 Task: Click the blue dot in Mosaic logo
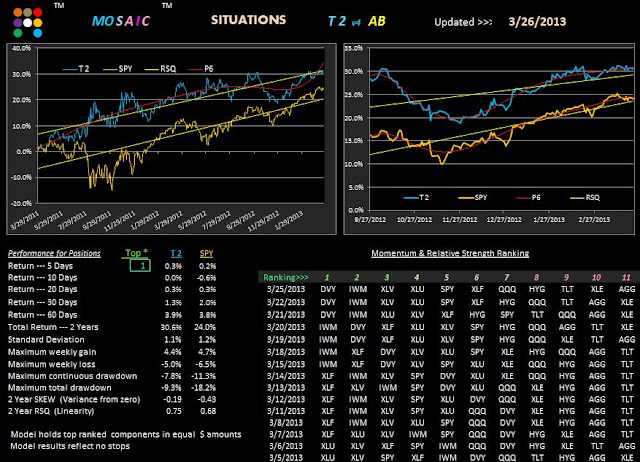[38, 33]
